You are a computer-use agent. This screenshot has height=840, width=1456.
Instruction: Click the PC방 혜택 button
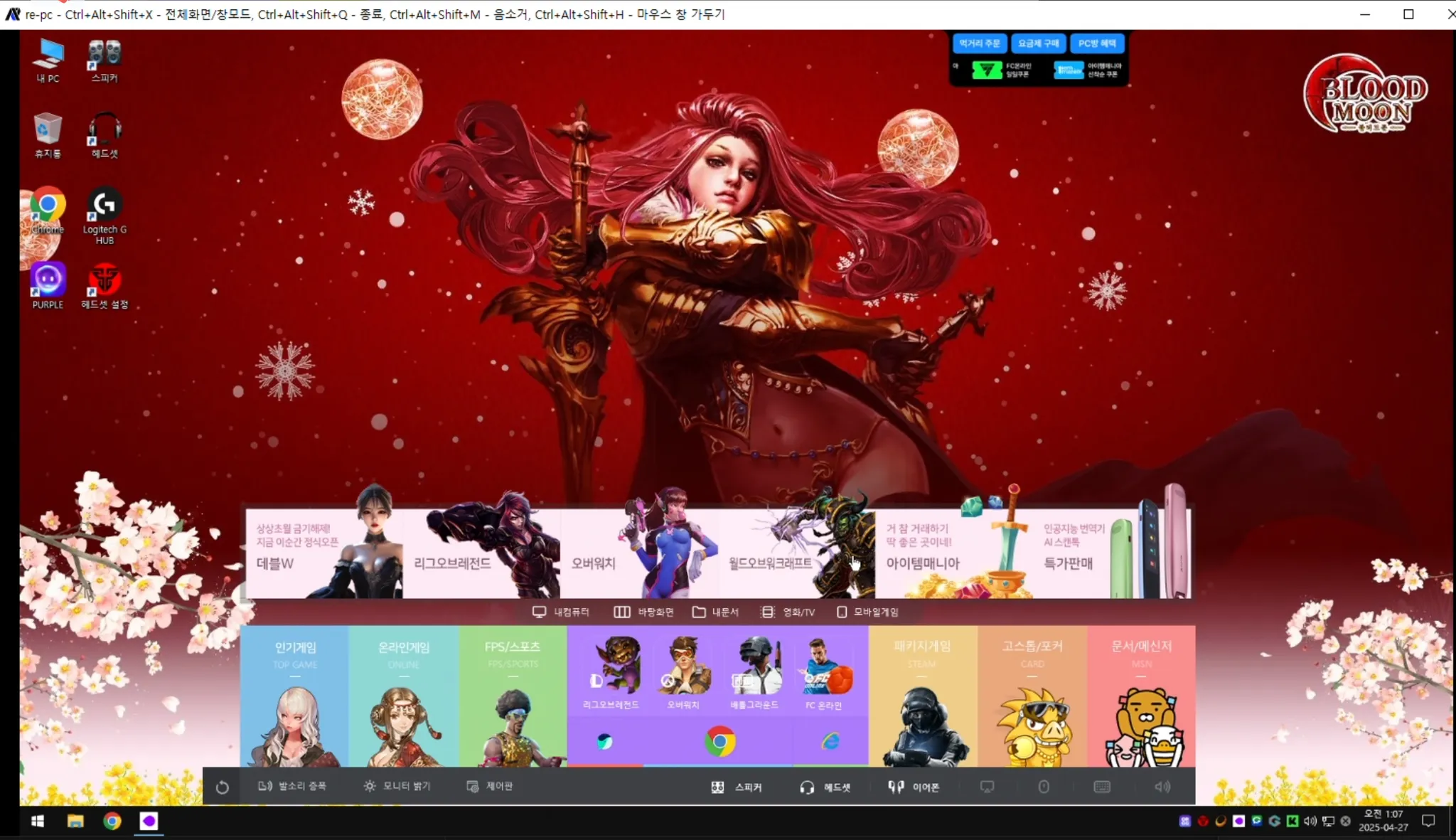pyautogui.click(x=1097, y=43)
